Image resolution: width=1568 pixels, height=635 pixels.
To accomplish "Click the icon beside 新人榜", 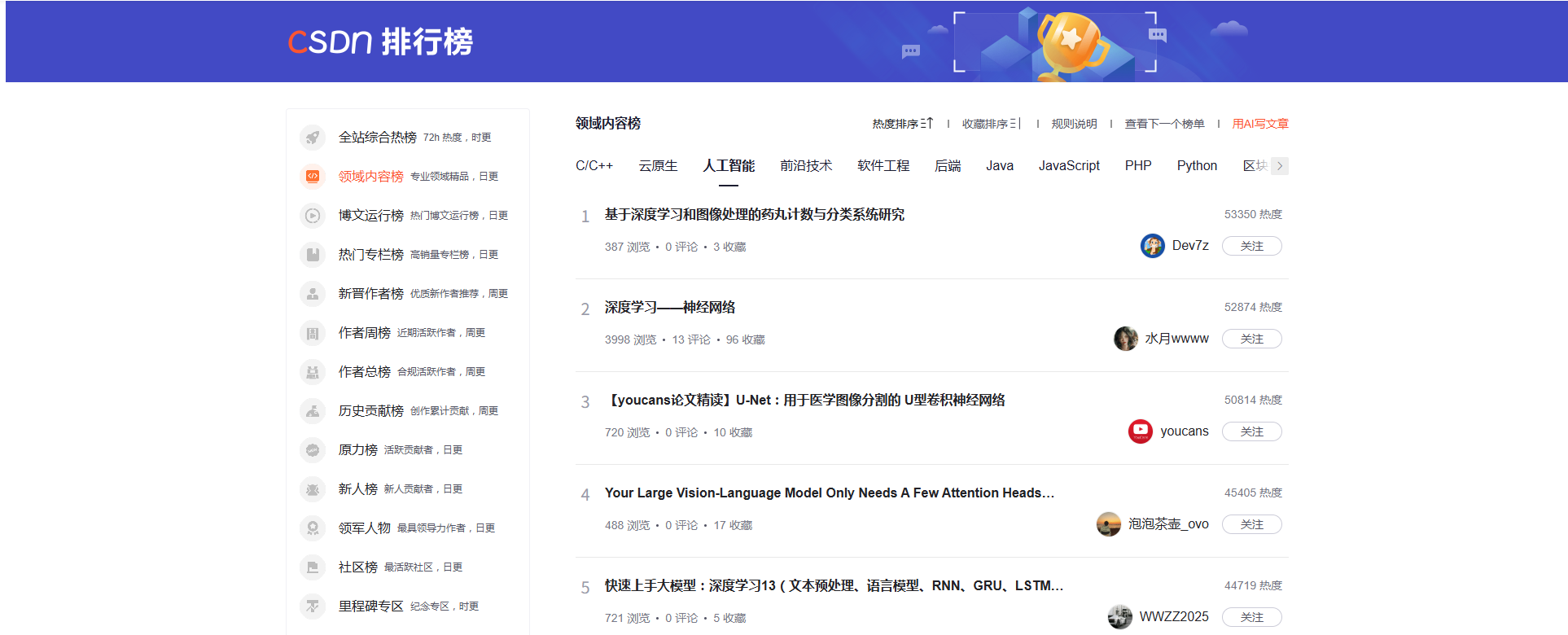I will coord(313,489).
